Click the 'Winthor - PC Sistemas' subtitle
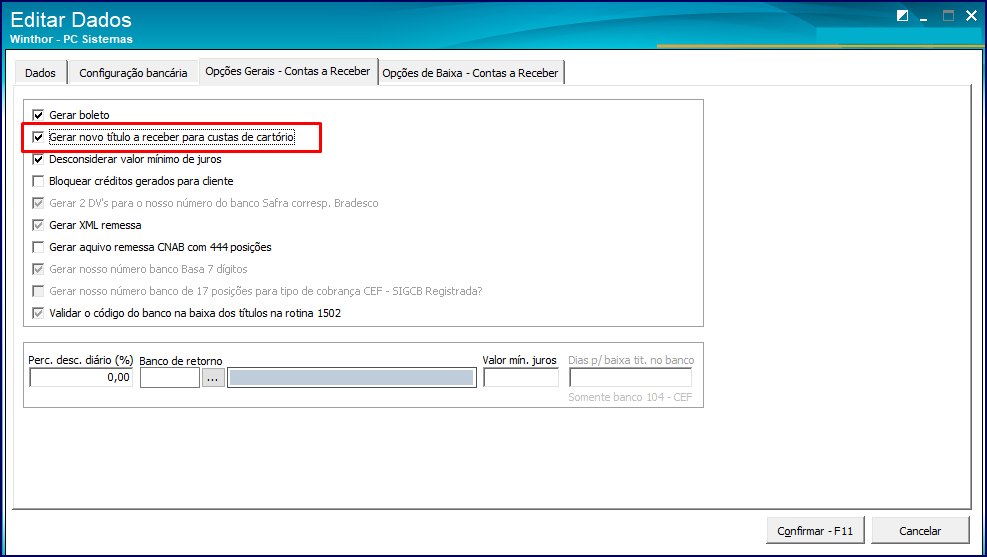 (x=71, y=39)
